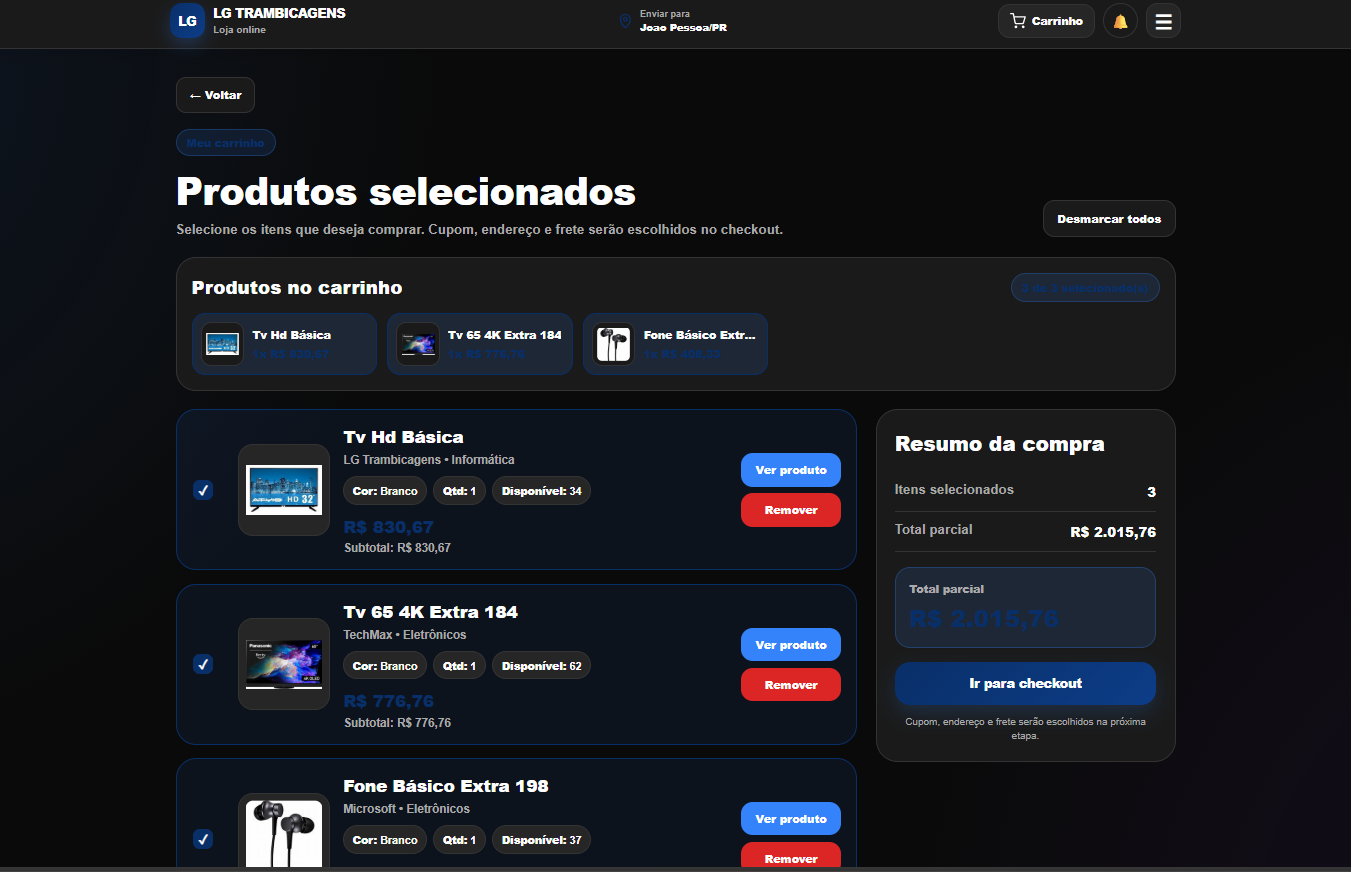This screenshot has height=872, width=1351.
Task: Click the location pin icon
Action: point(625,21)
